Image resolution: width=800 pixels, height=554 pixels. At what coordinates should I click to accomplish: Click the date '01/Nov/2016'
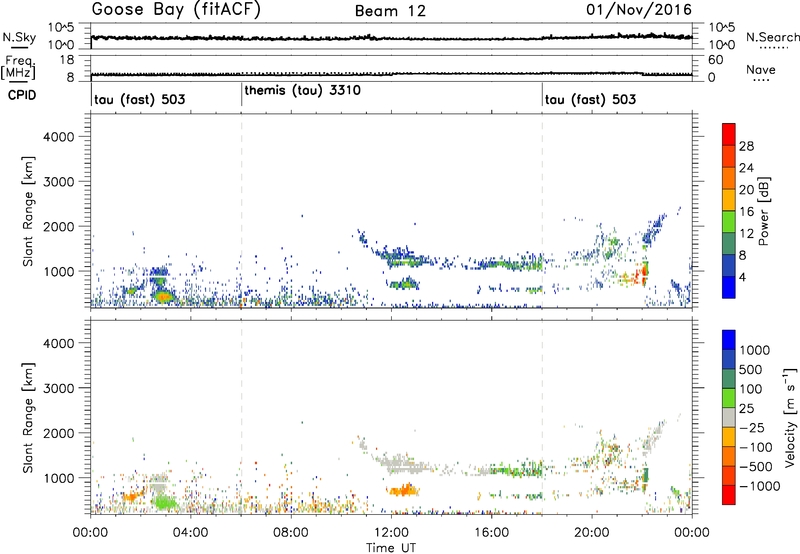click(639, 10)
